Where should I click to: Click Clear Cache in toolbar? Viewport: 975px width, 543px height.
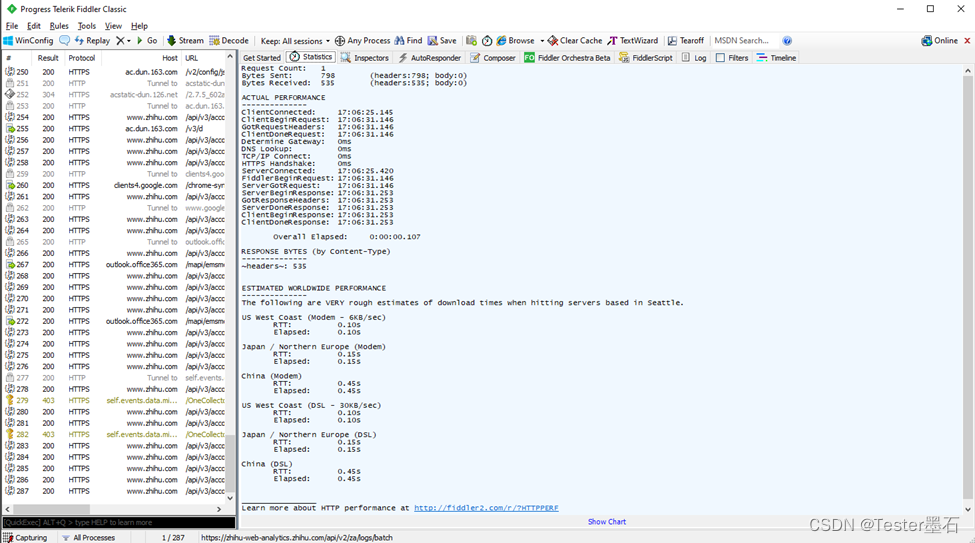[x=575, y=40]
